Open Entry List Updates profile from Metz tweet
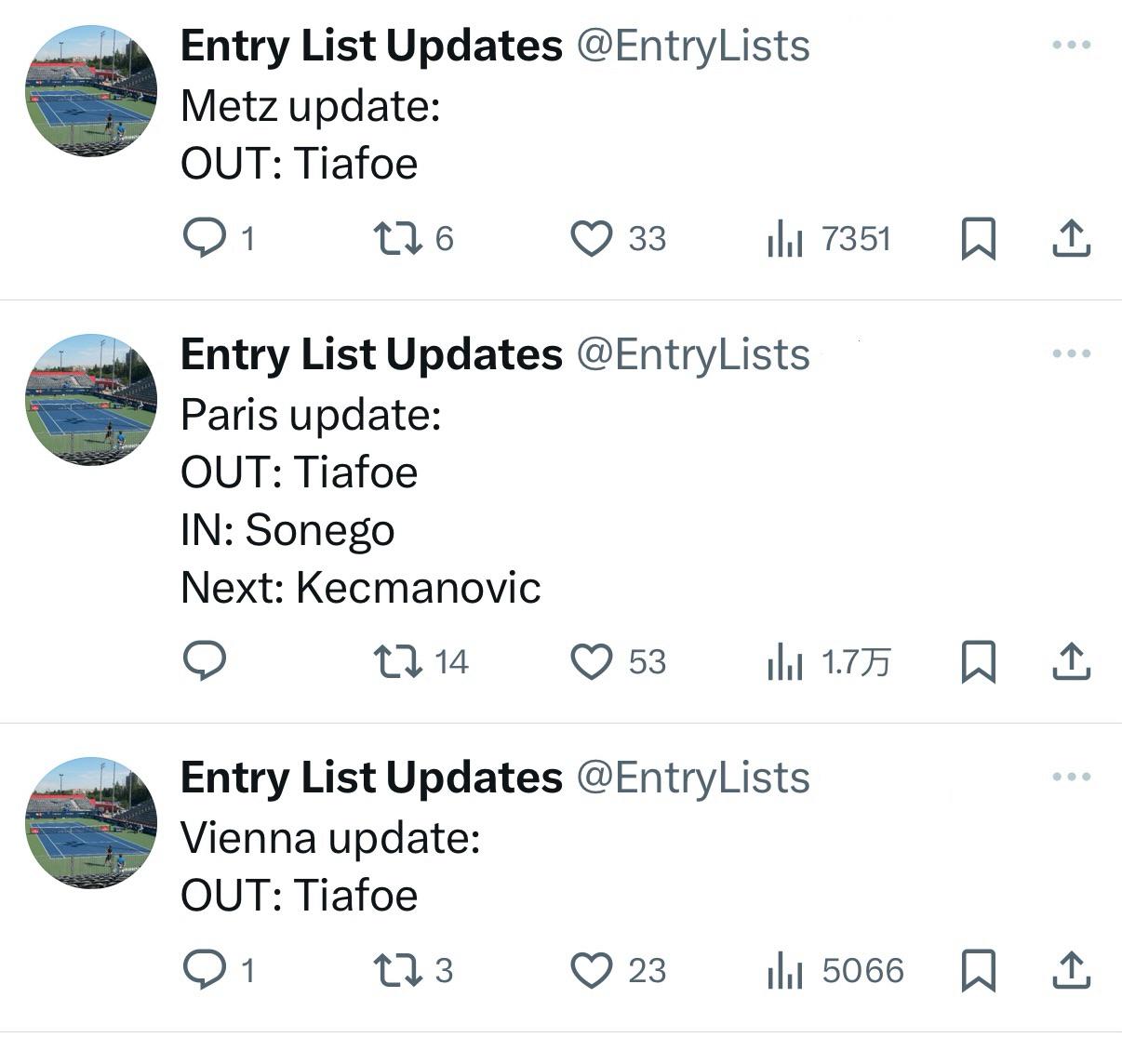The height and width of the screenshot is (1064, 1122). pyautogui.click(x=371, y=46)
